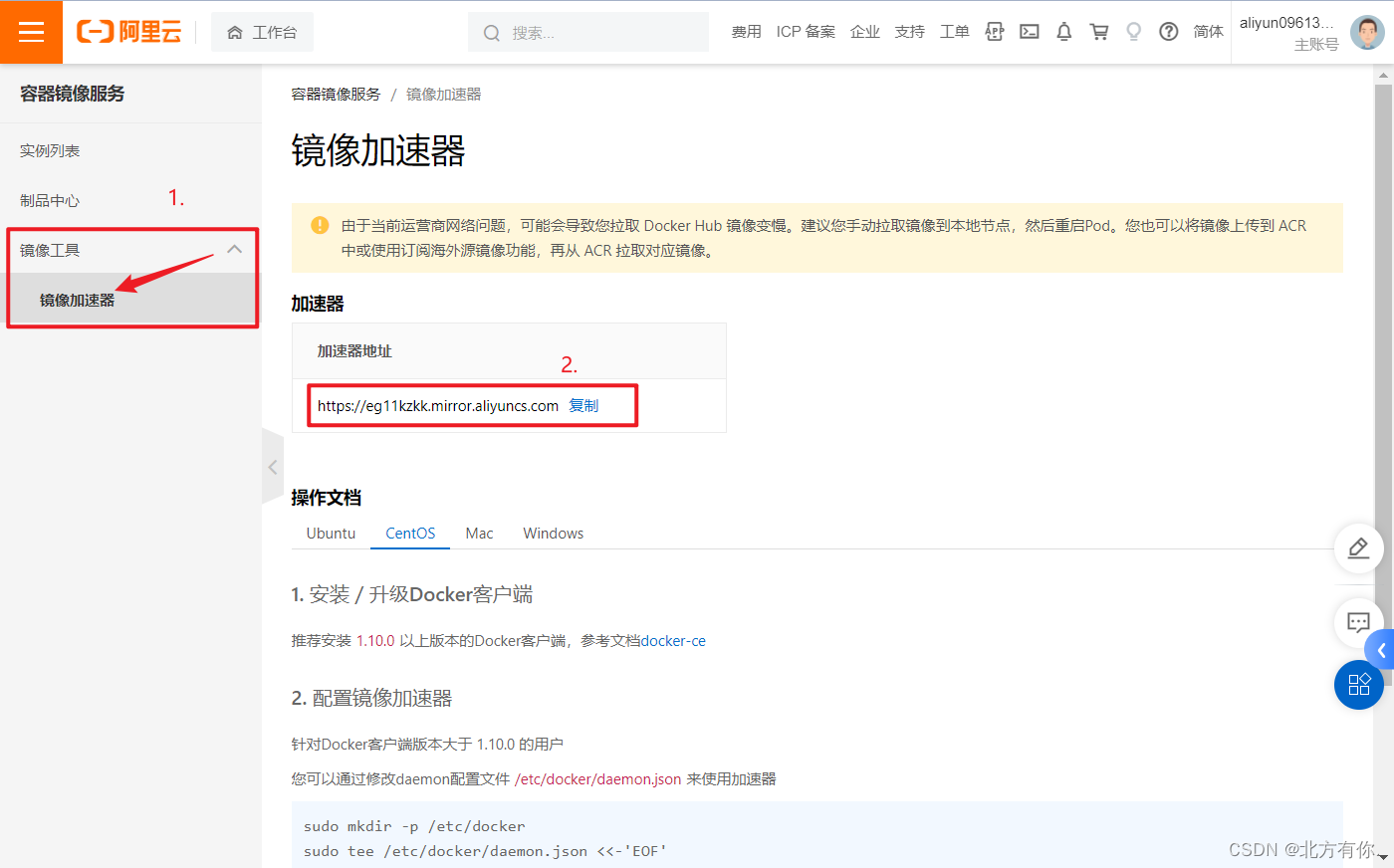The height and width of the screenshot is (868, 1394).
Task: Open 制品中心 in the sidebar
Action: click(x=50, y=200)
